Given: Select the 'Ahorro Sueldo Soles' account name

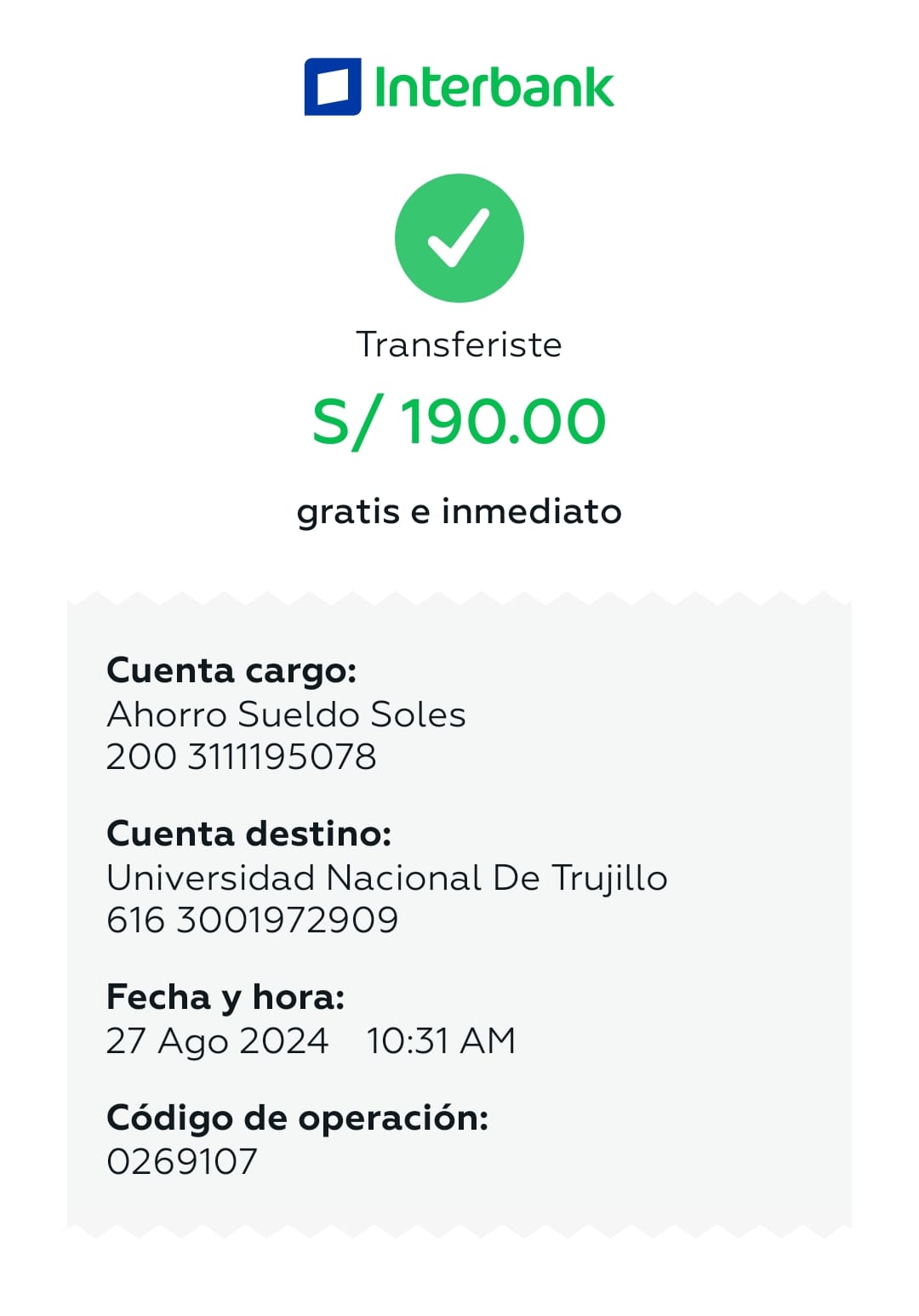Looking at the screenshot, I should [x=286, y=715].
